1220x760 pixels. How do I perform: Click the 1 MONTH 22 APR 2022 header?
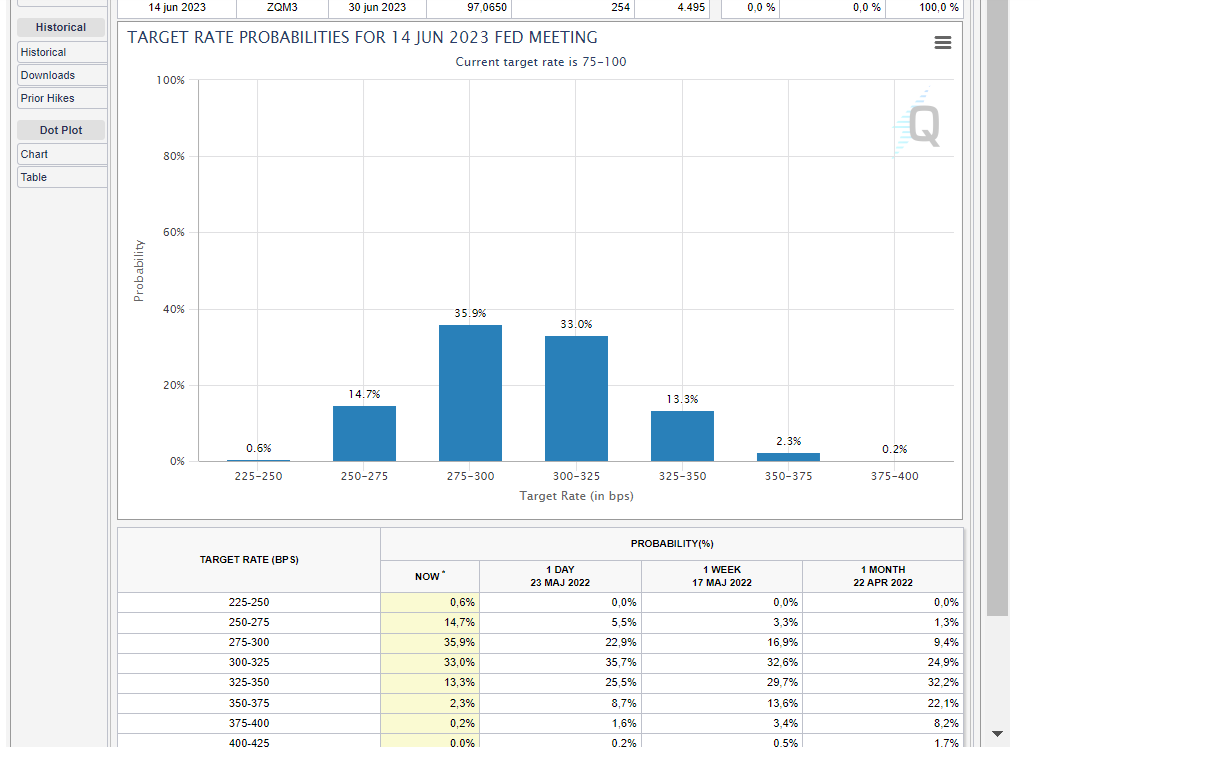tap(882, 576)
